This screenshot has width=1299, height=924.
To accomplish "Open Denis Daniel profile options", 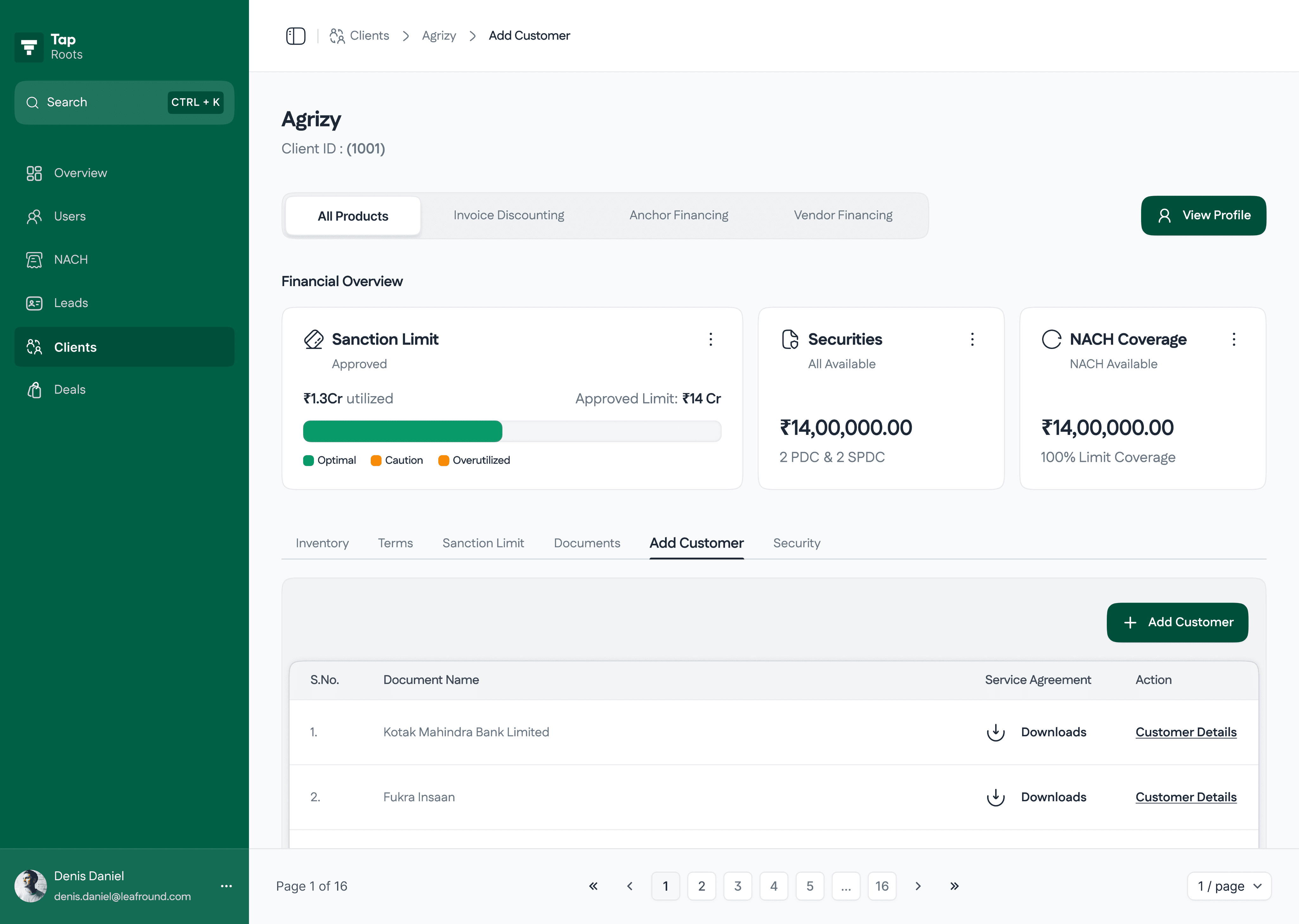I will click(226, 886).
